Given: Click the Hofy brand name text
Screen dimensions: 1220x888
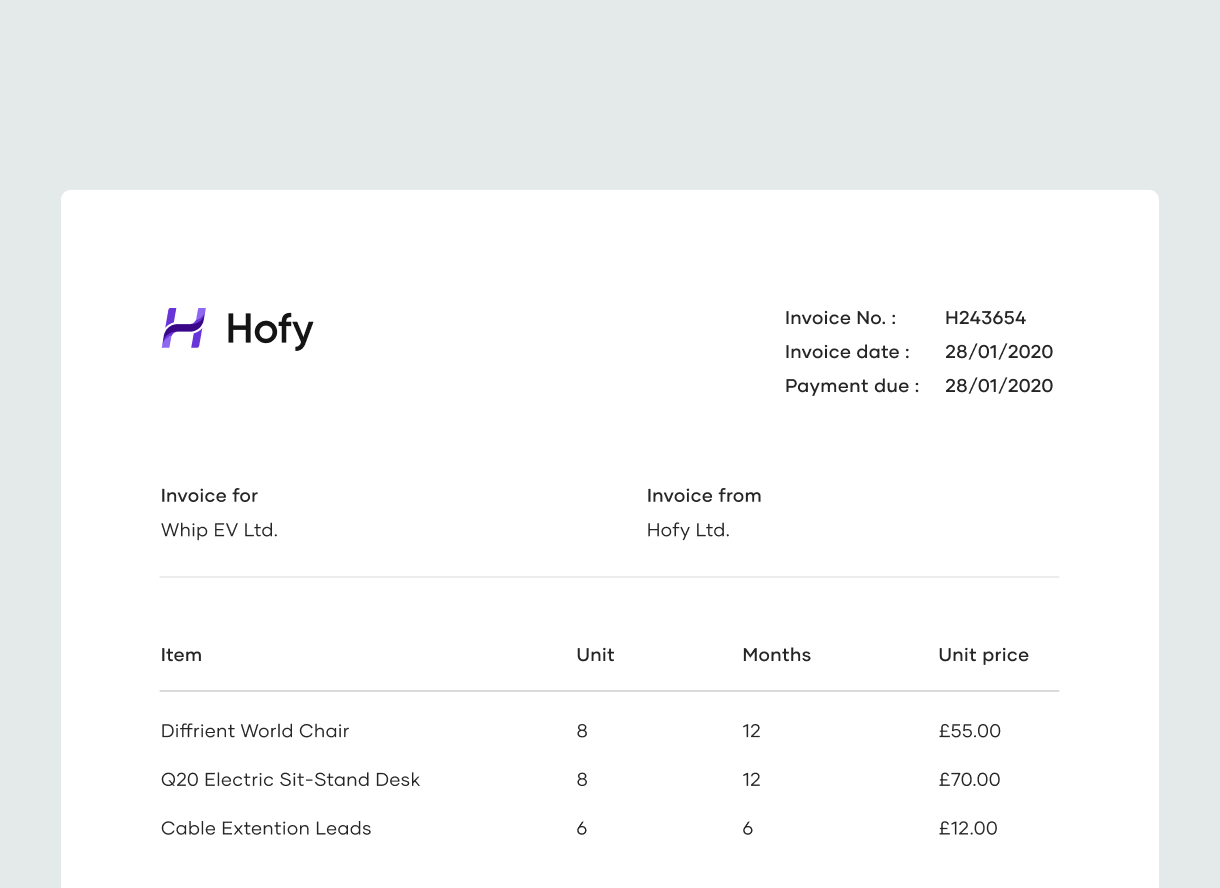Looking at the screenshot, I should click(x=269, y=329).
